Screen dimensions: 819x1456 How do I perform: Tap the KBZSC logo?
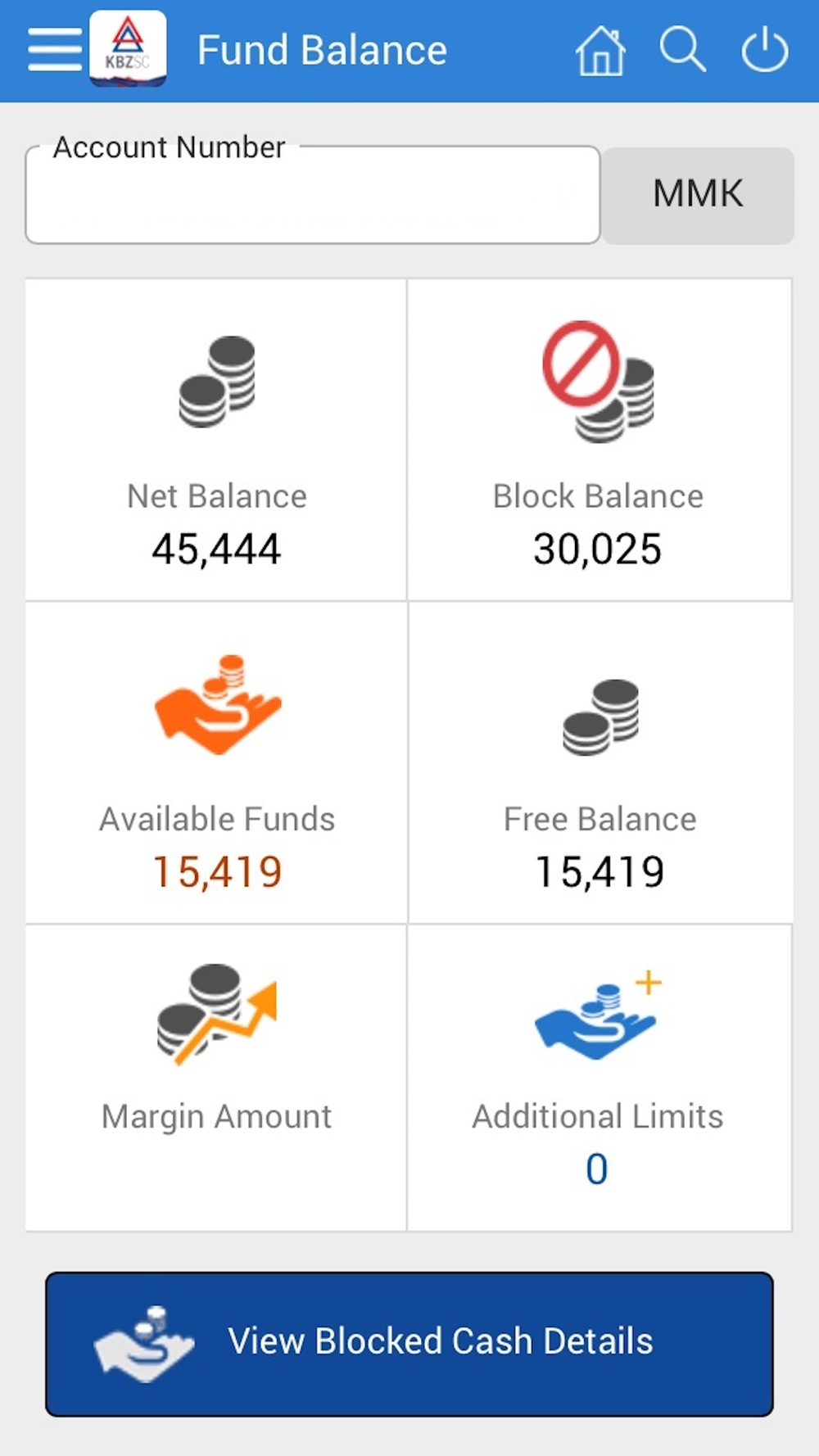128,48
